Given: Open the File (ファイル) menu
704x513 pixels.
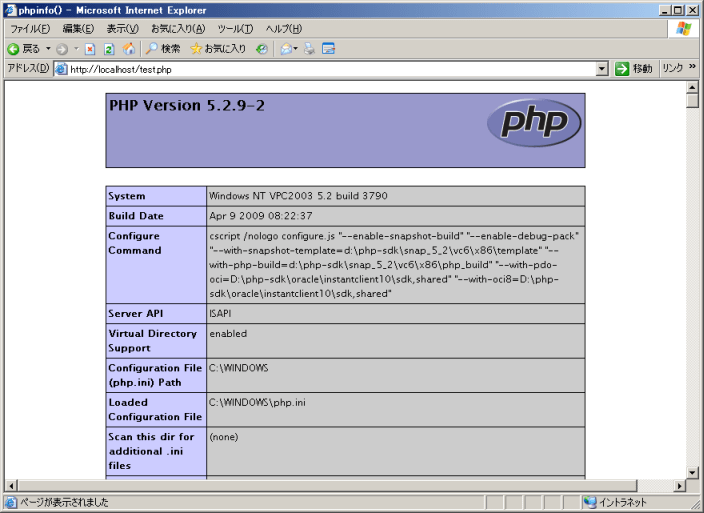Looking at the screenshot, I should click(30, 29).
